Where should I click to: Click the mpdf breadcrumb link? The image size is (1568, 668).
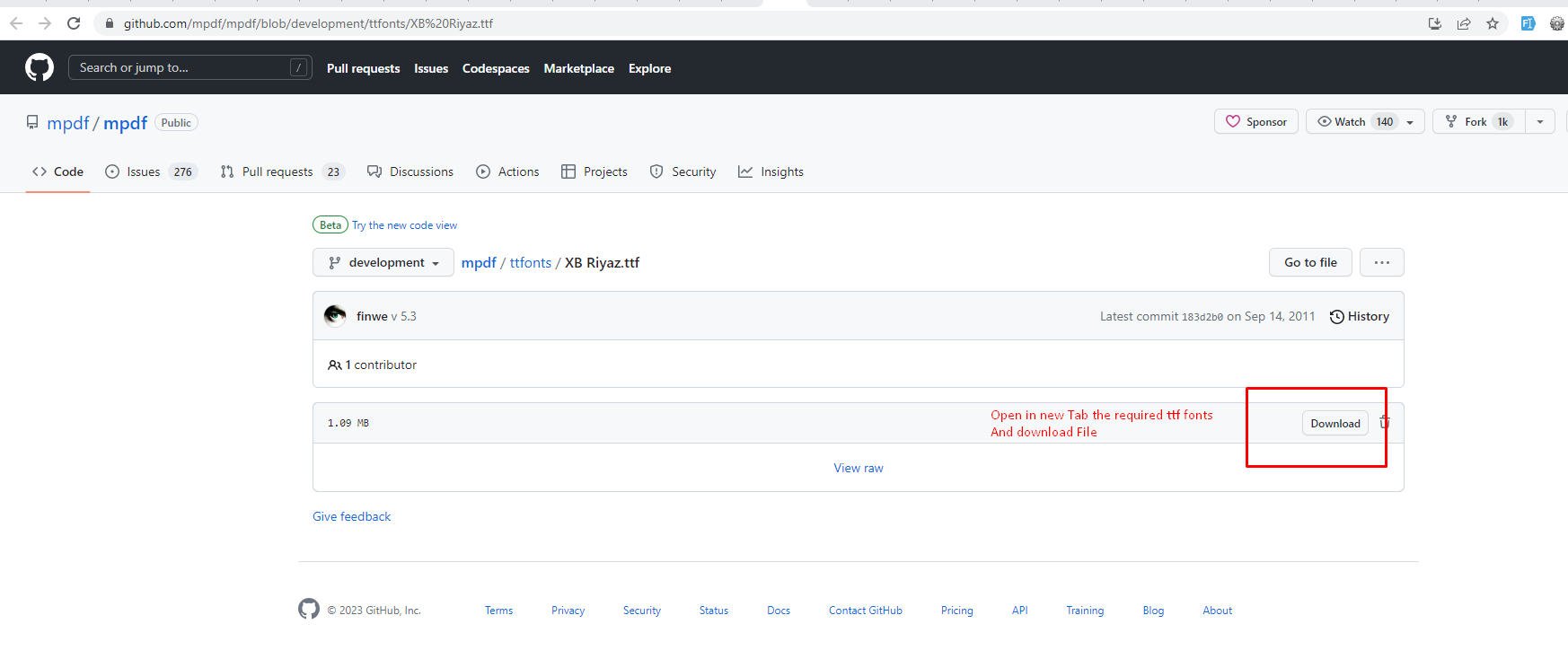pos(479,262)
